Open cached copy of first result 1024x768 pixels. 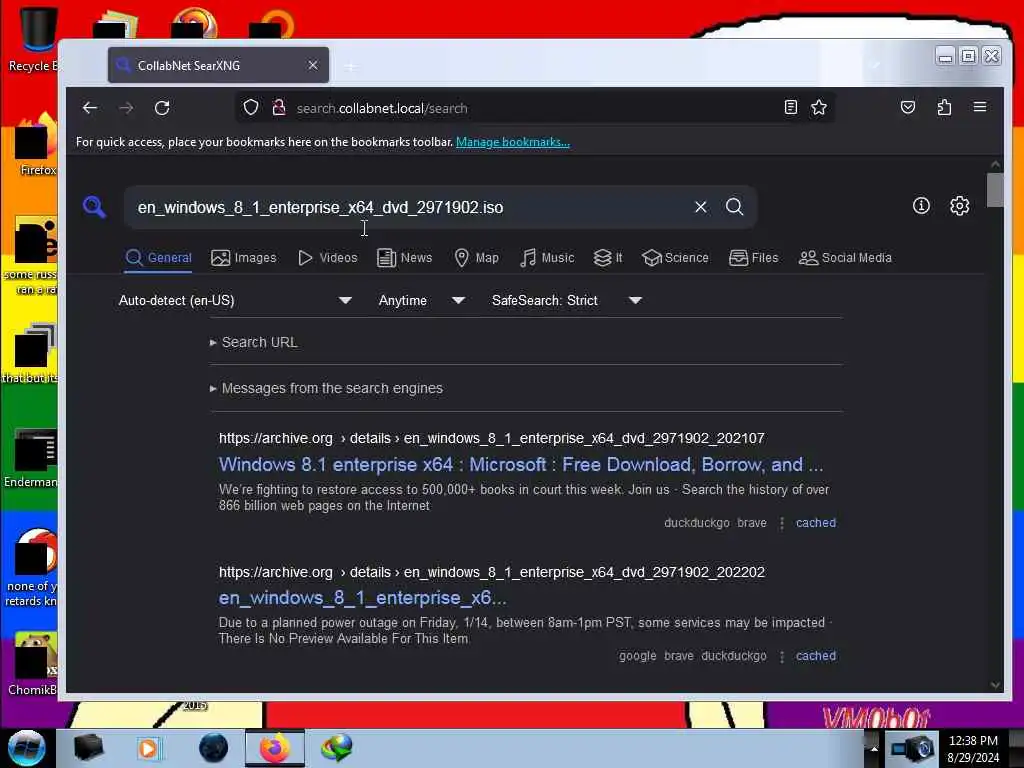click(x=816, y=522)
